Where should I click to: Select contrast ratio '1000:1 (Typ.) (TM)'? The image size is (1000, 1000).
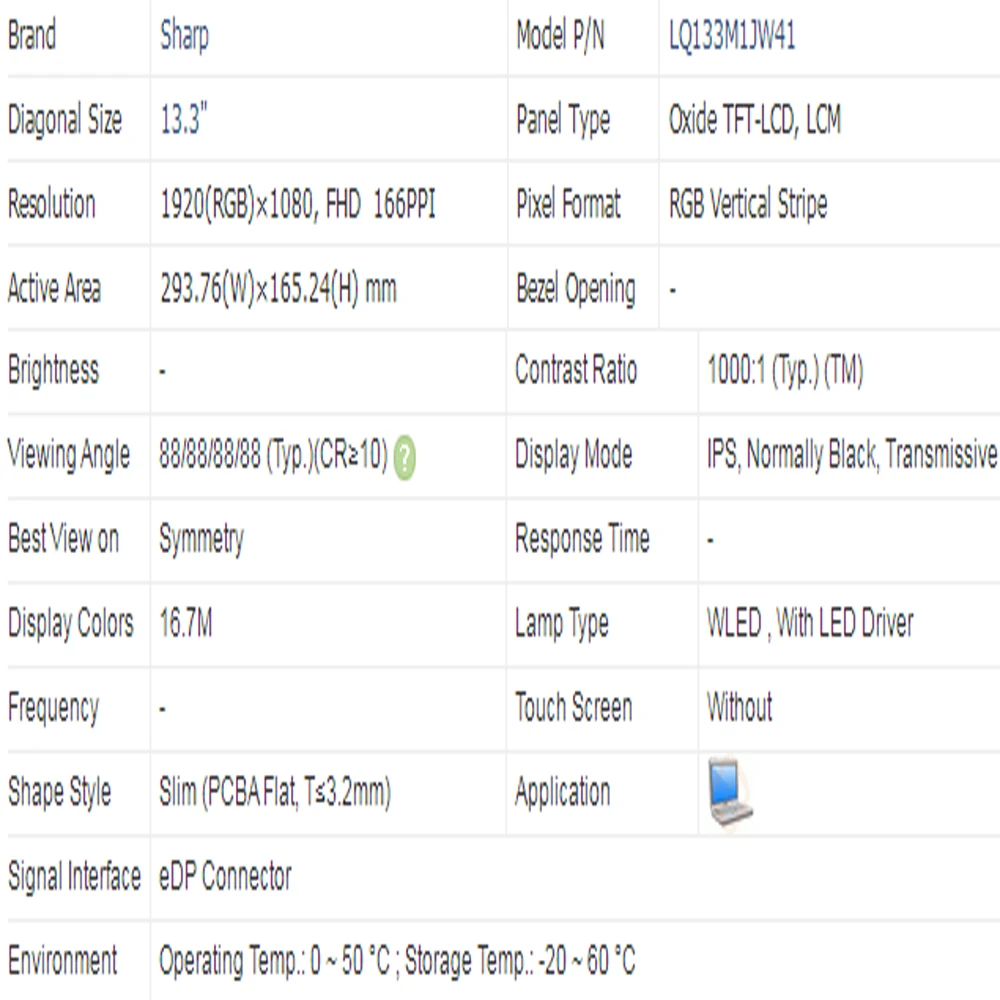point(785,370)
